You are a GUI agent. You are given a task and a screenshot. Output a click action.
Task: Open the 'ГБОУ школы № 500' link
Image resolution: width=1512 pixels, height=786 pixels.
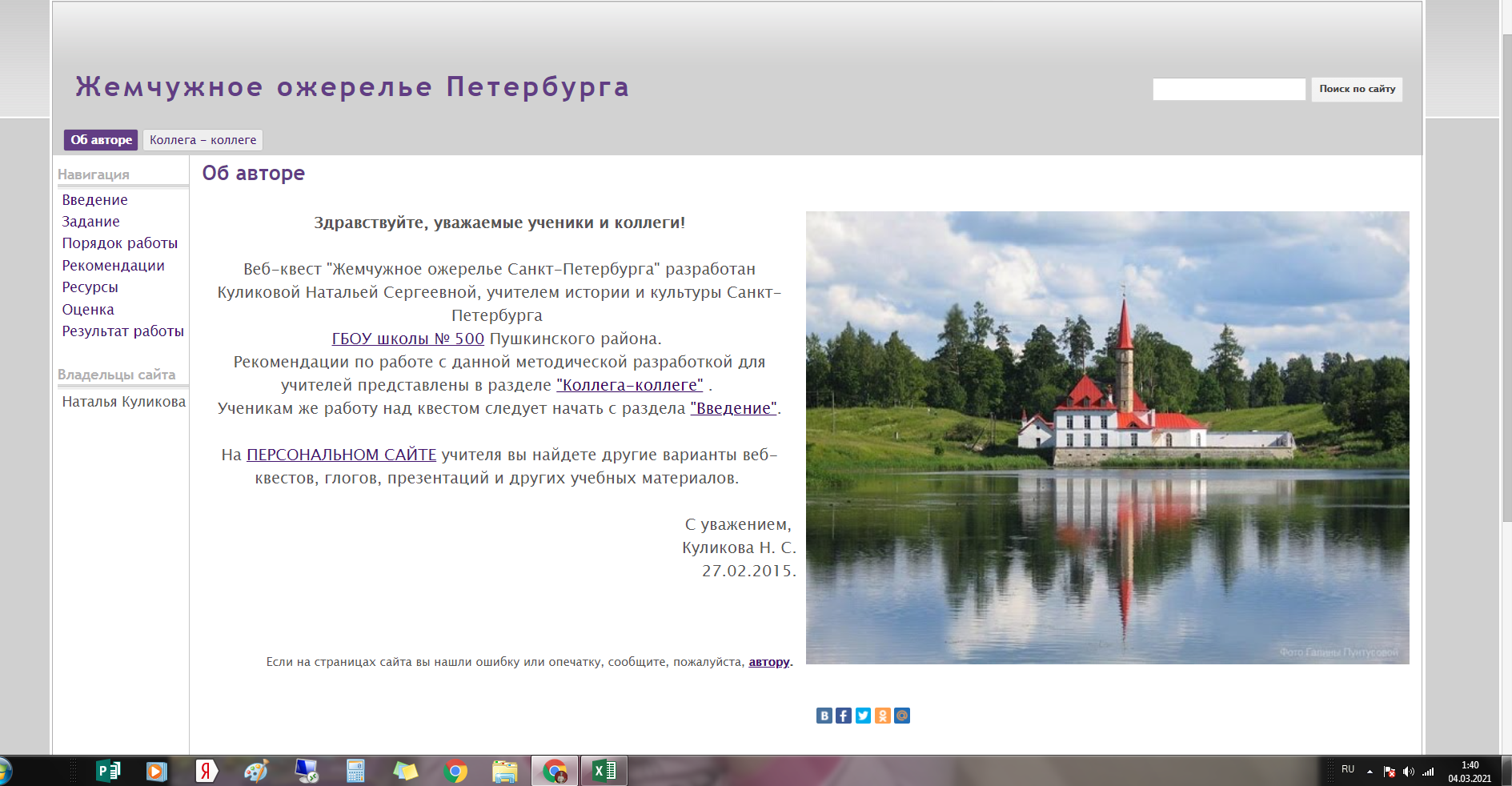407,339
